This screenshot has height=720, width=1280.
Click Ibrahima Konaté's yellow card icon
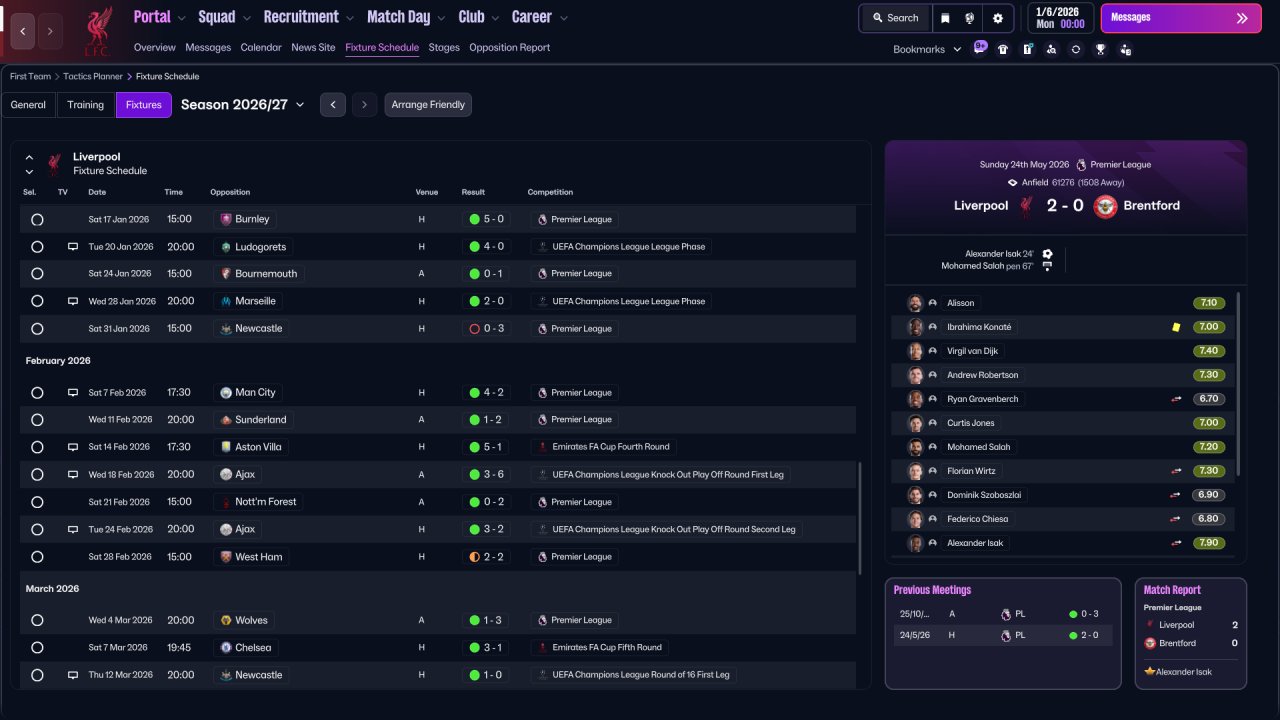coord(1176,327)
